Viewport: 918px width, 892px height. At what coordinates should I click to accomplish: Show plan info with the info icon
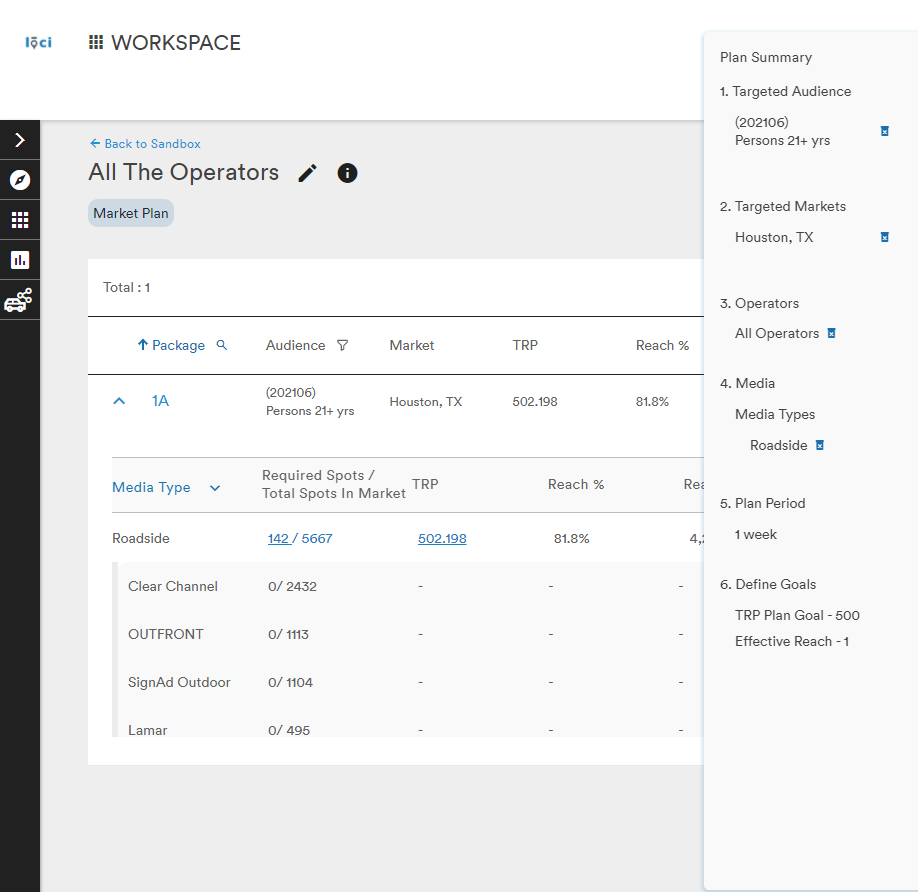point(347,173)
